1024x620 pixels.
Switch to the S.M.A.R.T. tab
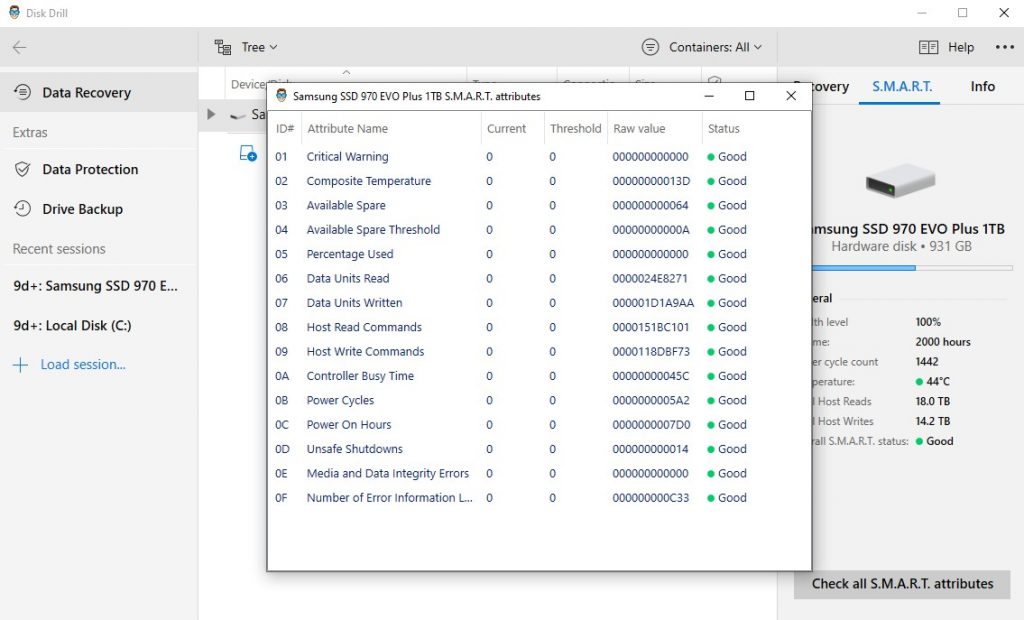point(901,87)
